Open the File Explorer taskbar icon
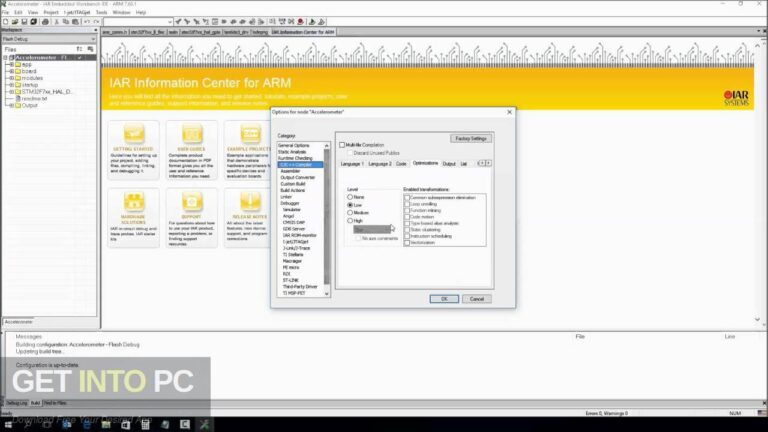The width and height of the screenshot is (768, 432). pos(106,425)
